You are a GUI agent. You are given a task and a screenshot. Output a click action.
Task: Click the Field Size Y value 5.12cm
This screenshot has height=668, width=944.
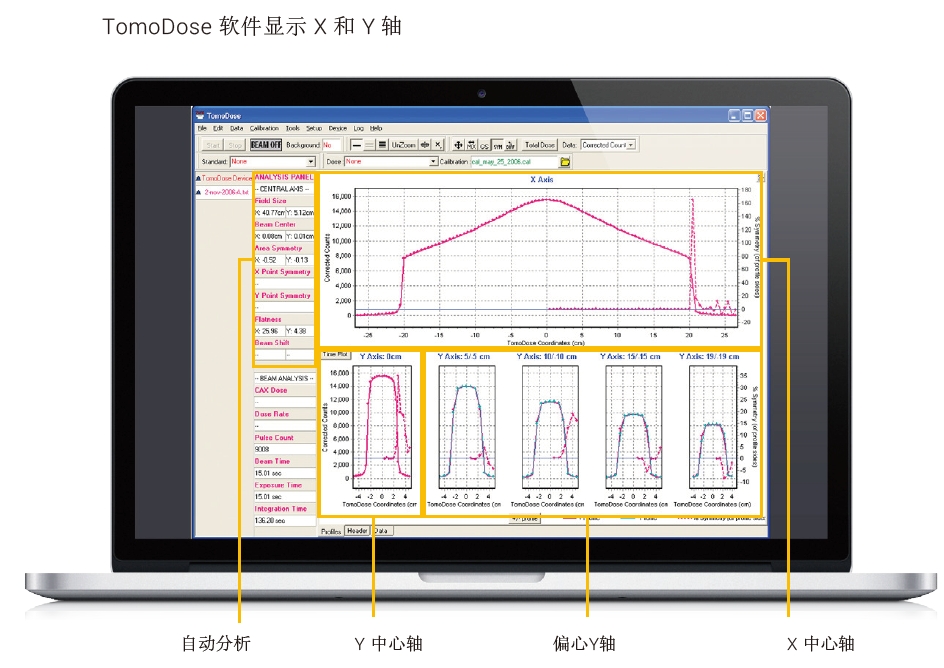[300, 212]
